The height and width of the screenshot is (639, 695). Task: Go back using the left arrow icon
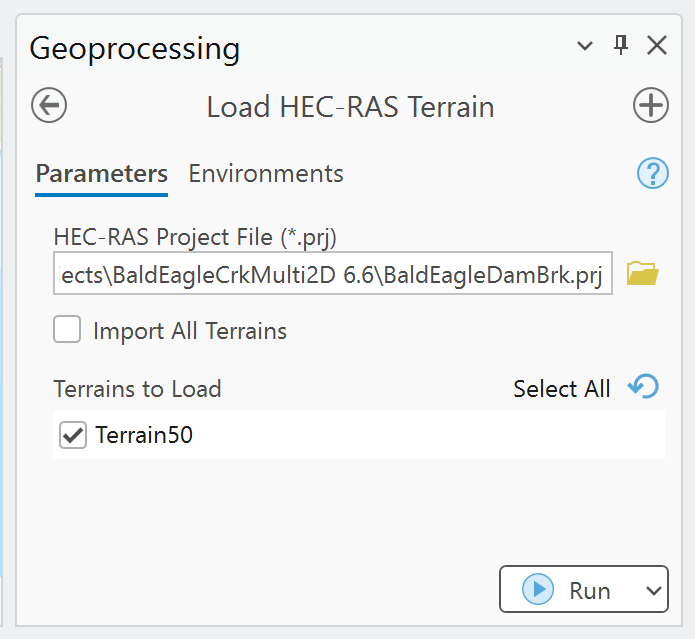(x=49, y=105)
